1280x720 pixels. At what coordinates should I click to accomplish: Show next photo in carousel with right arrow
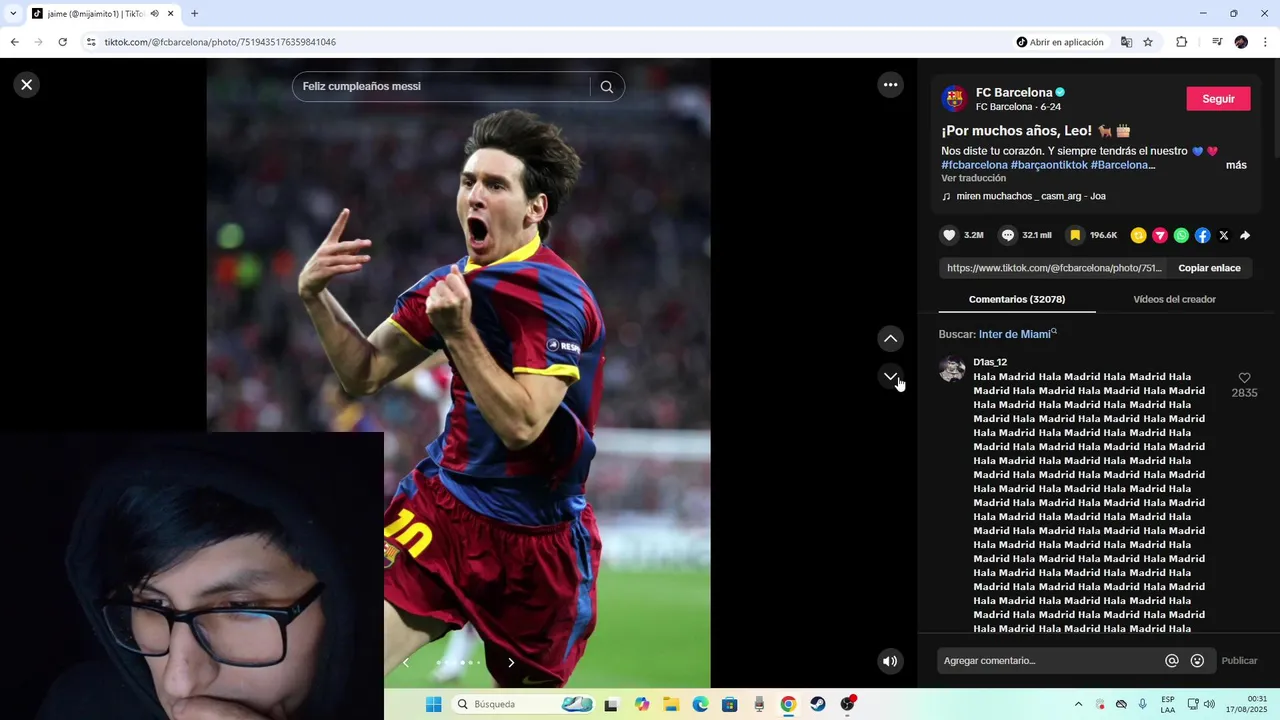[511, 662]
